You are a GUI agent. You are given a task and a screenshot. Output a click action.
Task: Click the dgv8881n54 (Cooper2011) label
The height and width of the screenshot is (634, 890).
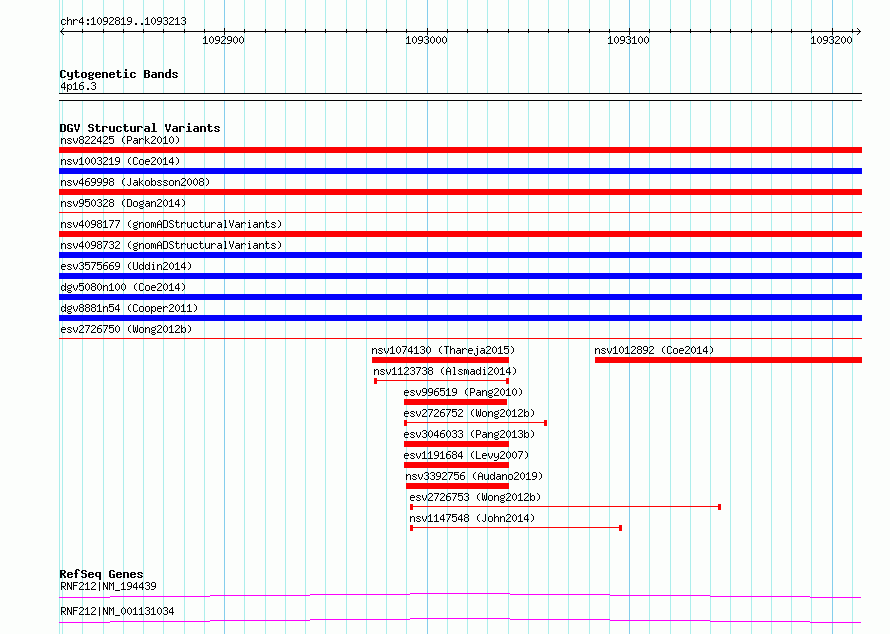click(x=129, y=308)
